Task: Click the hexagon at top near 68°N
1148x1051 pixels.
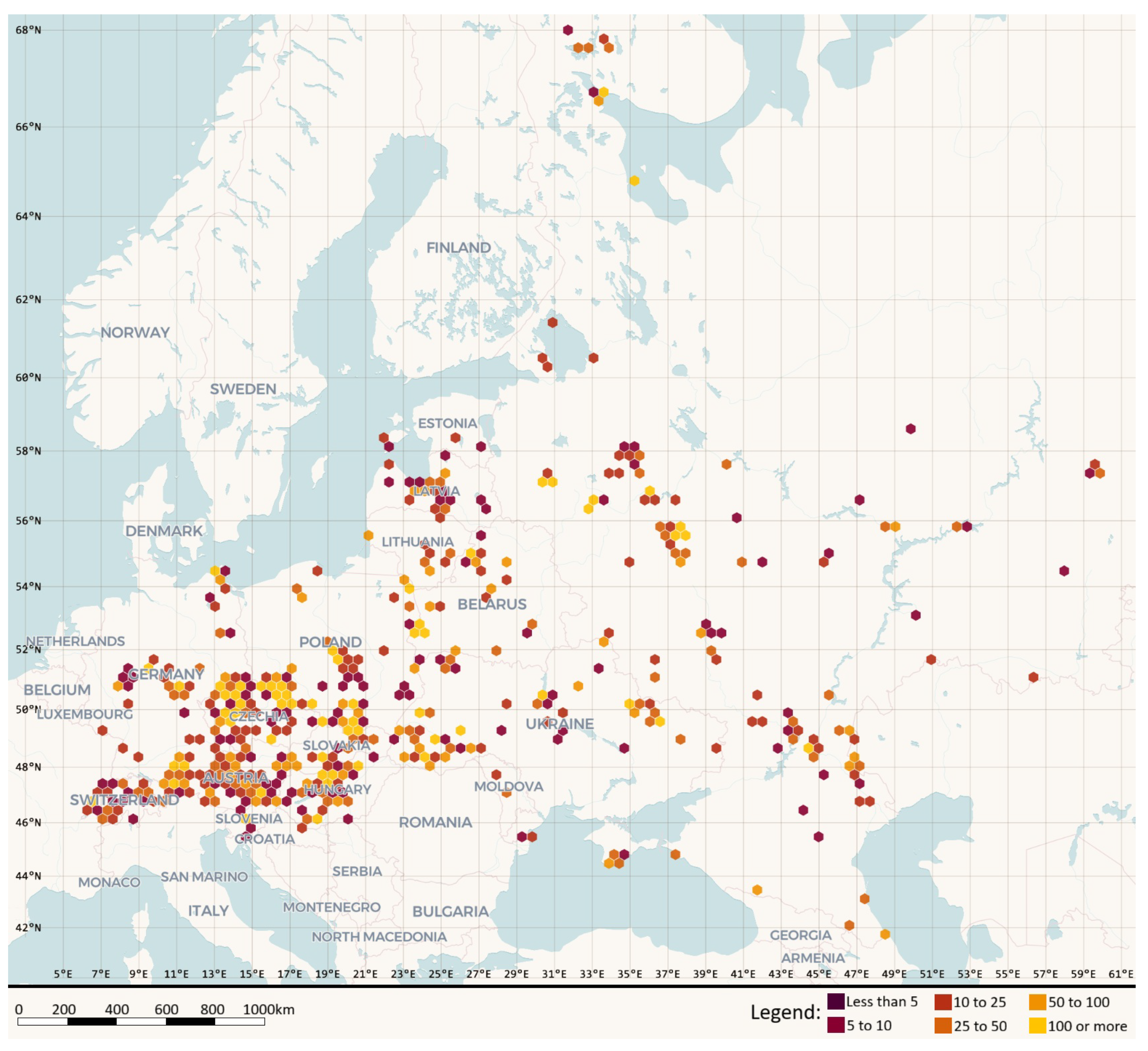Action: (x=568, y=30)
